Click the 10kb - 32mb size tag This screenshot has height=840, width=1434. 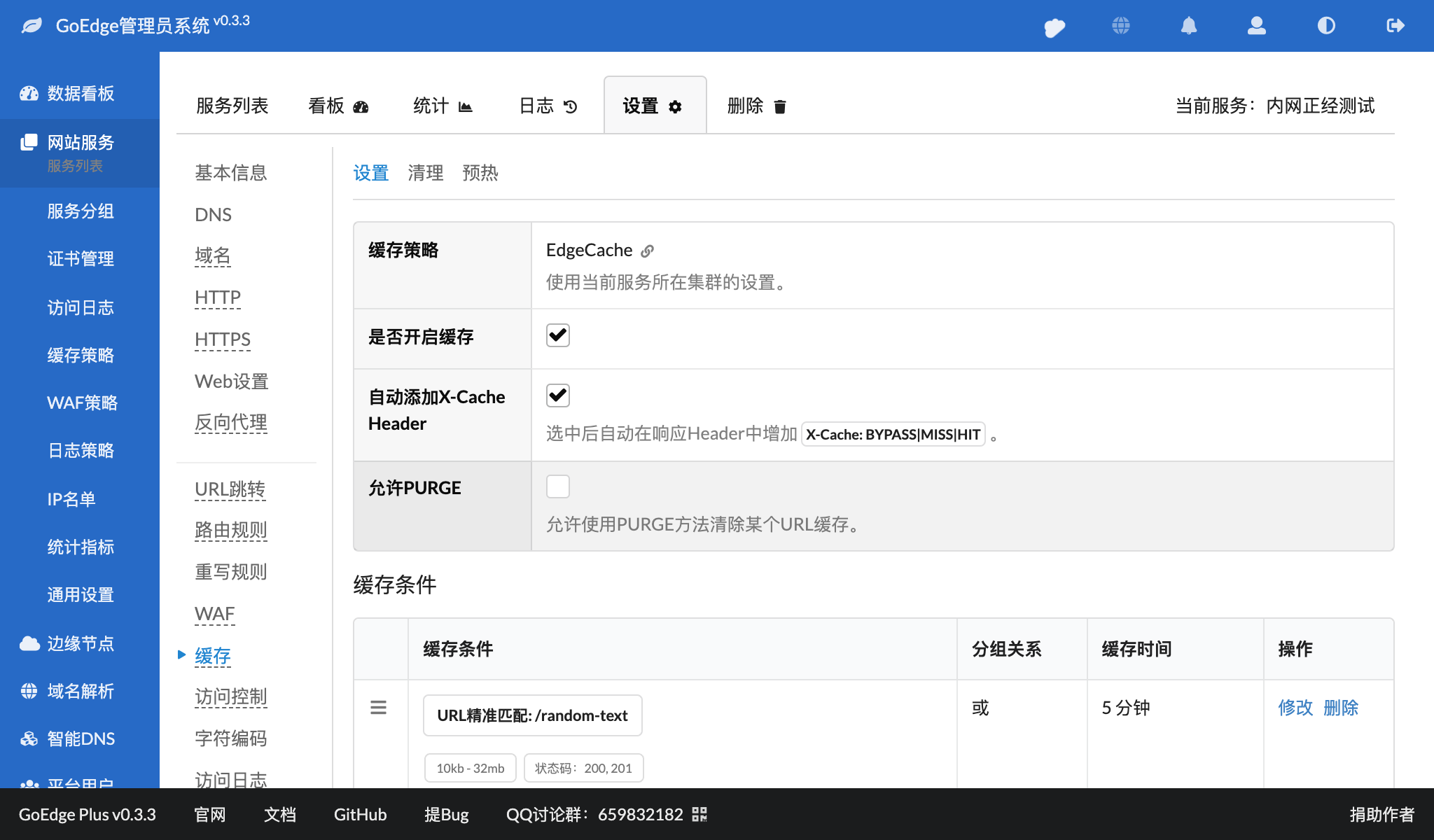coord(471,768)
